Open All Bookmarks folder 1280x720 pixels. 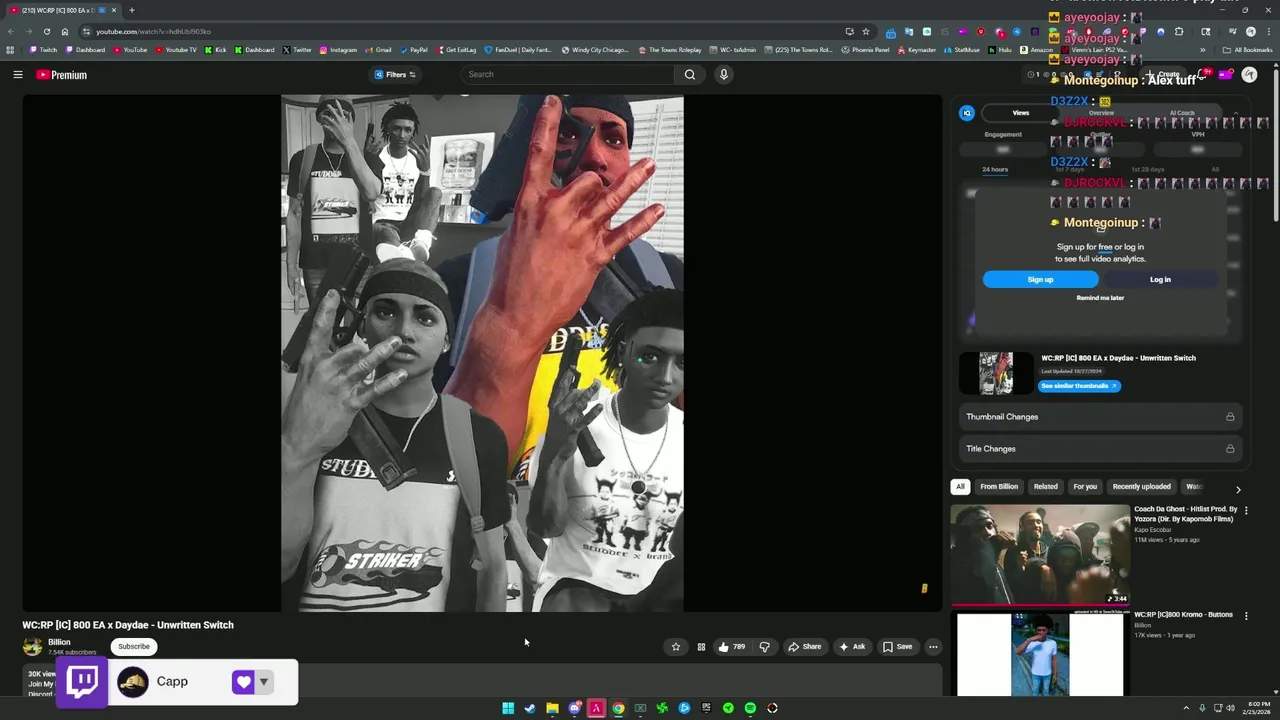(1247, 50)
